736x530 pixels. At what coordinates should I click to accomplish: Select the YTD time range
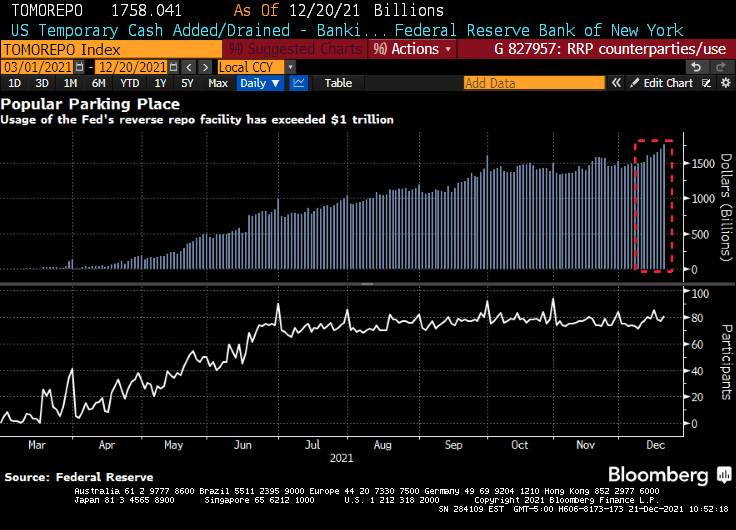coord(130,83)
